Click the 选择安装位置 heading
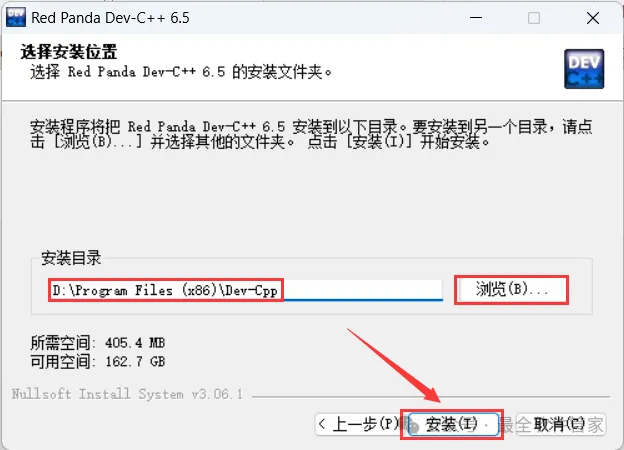This screenshot has width=624, height=450. [x=69, y=52]
